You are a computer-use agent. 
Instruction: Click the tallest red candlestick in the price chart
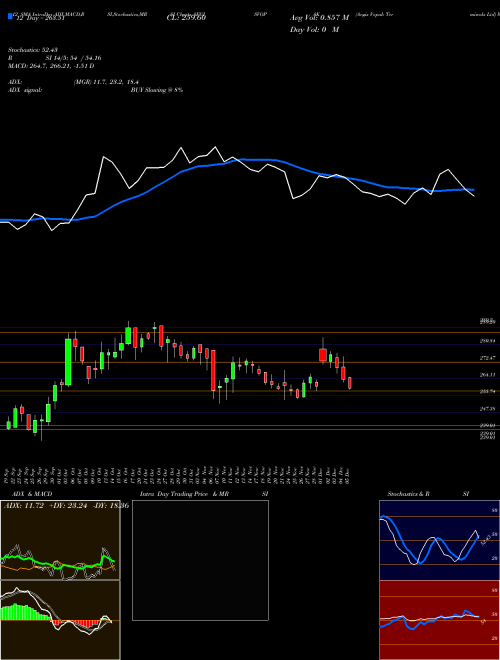point(213,370)
